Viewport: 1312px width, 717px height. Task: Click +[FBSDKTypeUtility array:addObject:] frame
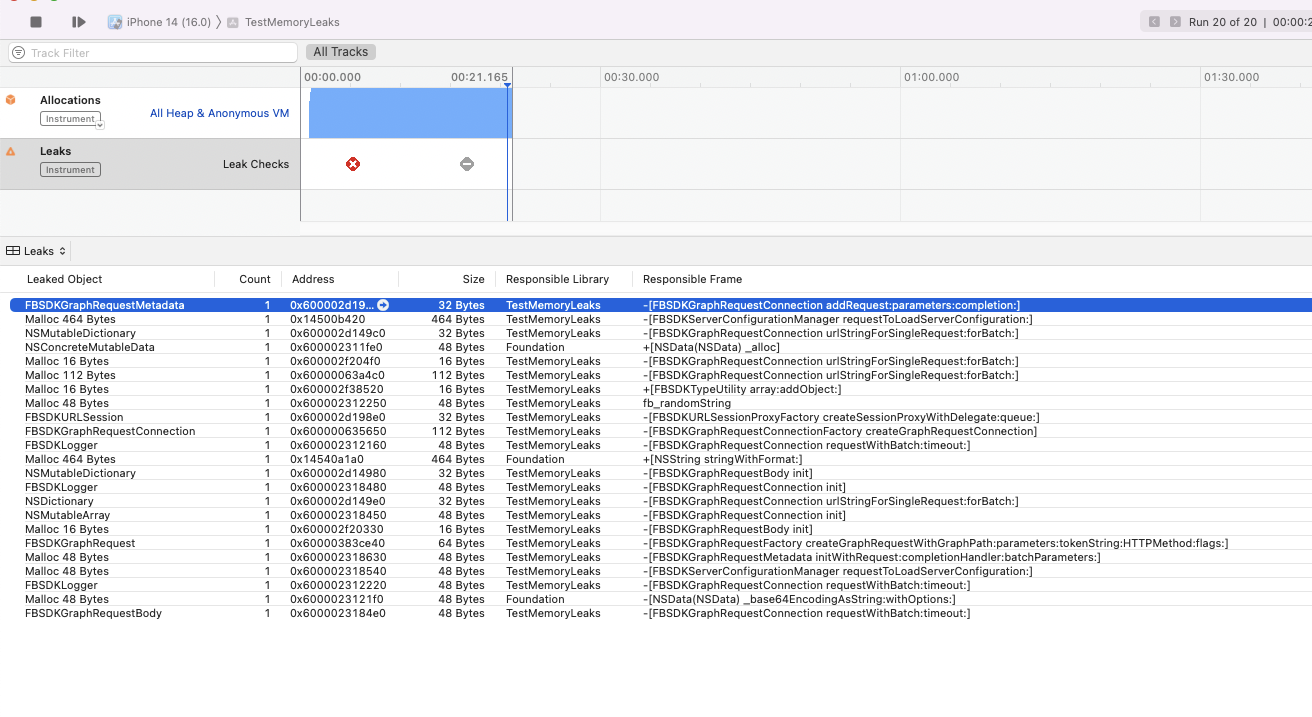[x=742, y=389]
